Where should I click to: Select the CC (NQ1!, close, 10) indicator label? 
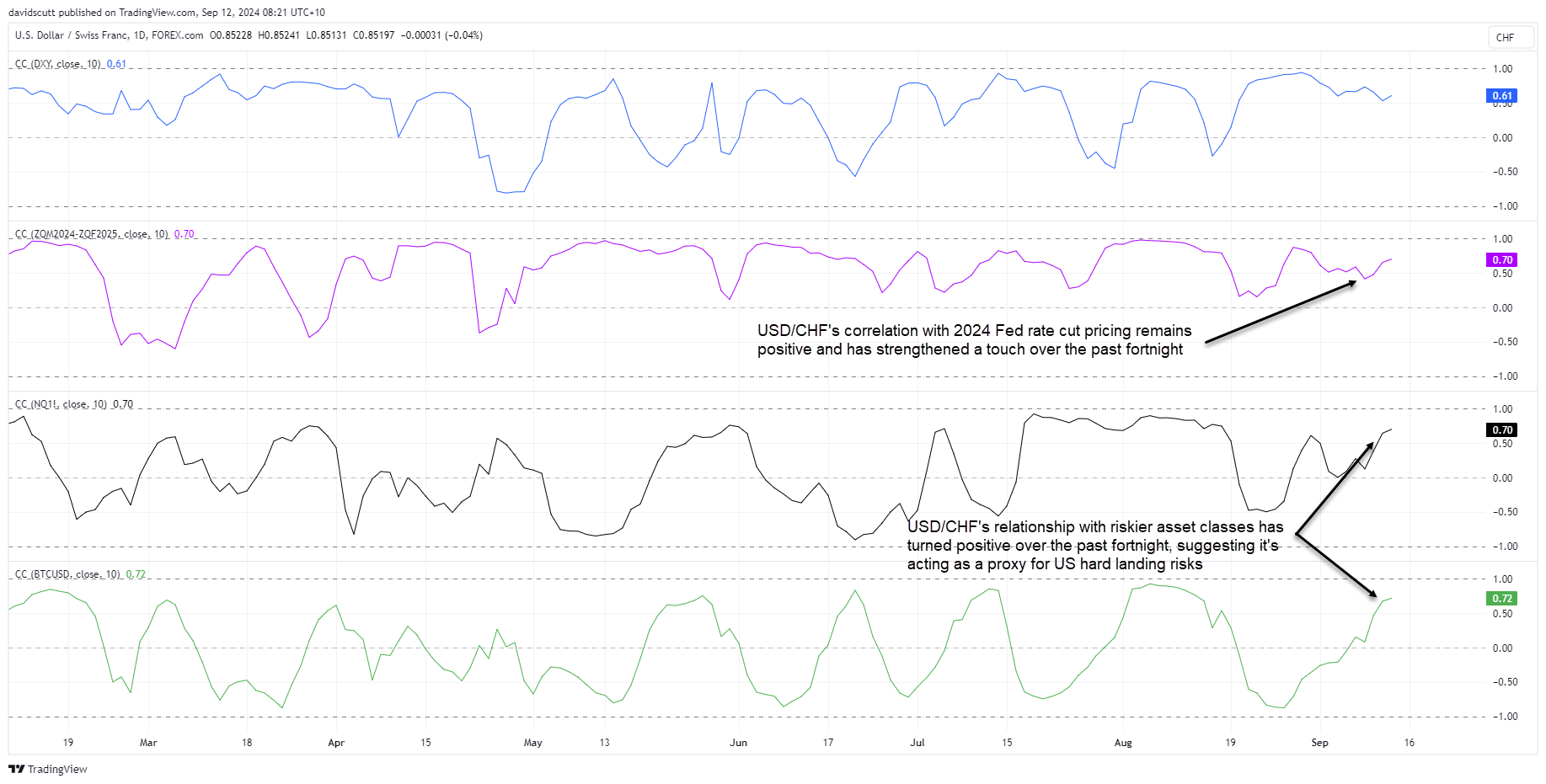click(61, 404)
